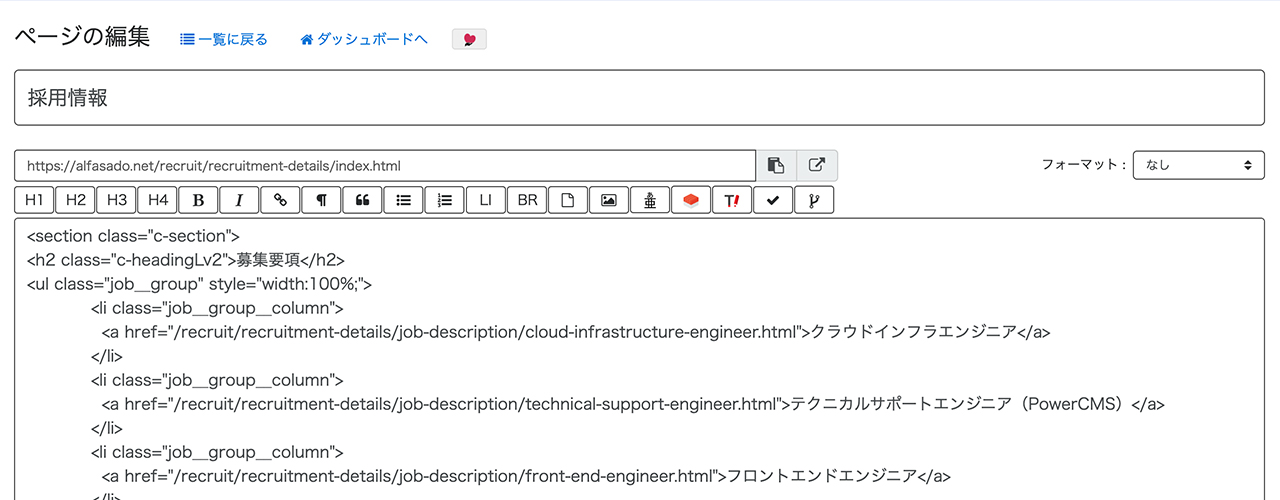Click the line containing front-end-engineer.html
Viewport: 1280px width, 500px height.
[526, 476]
